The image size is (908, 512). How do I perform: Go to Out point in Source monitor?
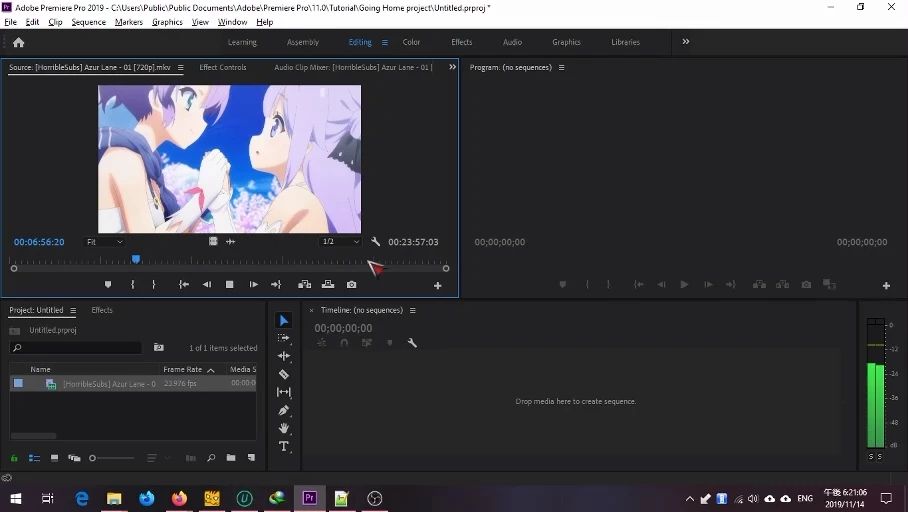[276, 284]
